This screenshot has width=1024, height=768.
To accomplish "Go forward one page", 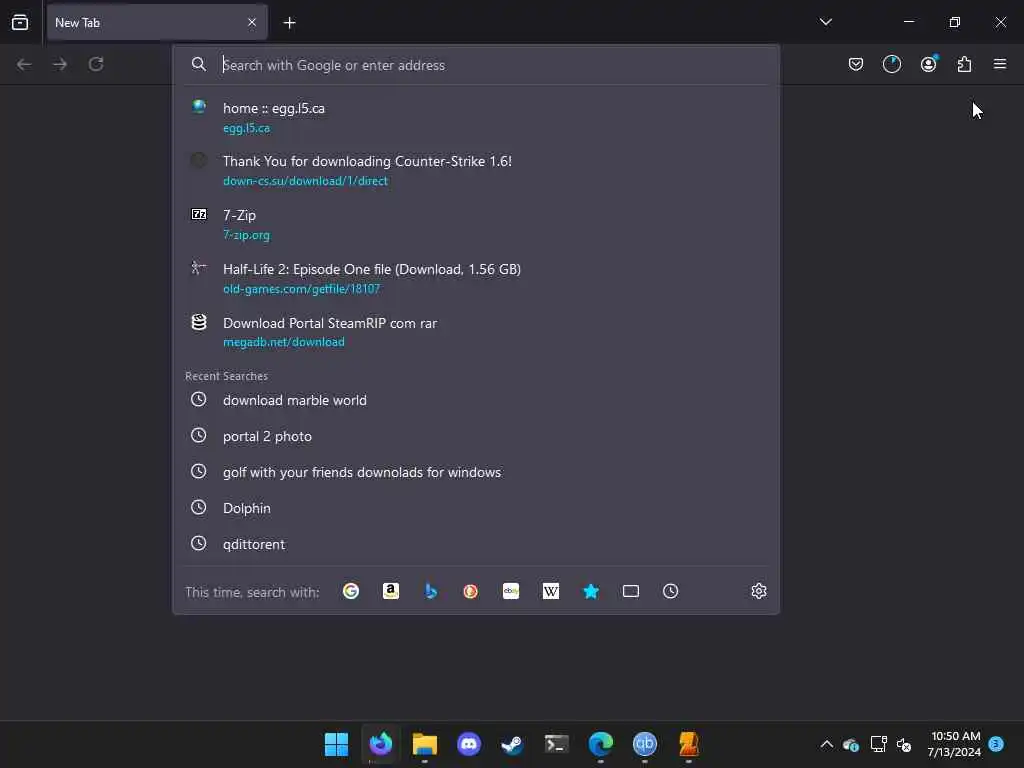I will 60,64.
